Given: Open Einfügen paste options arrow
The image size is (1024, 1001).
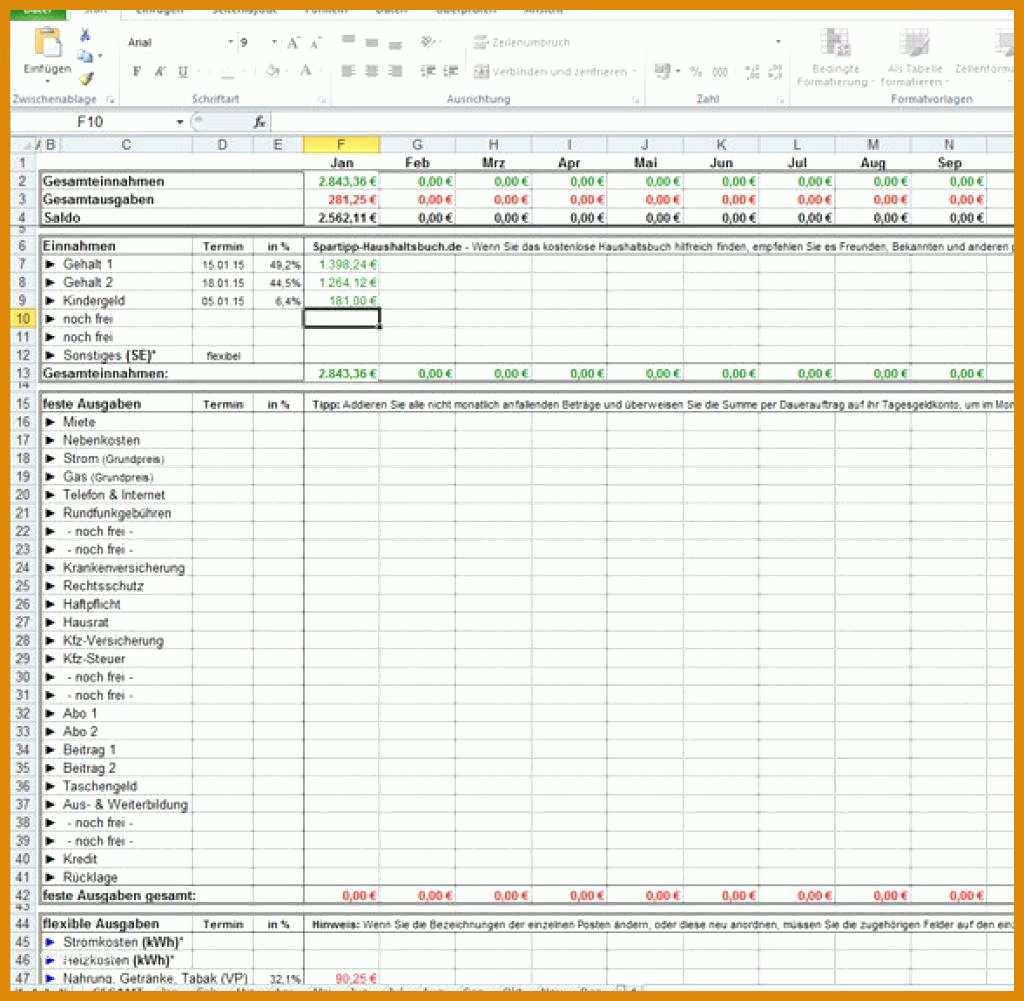Looking at the screenshot, I should pos(48,81).
